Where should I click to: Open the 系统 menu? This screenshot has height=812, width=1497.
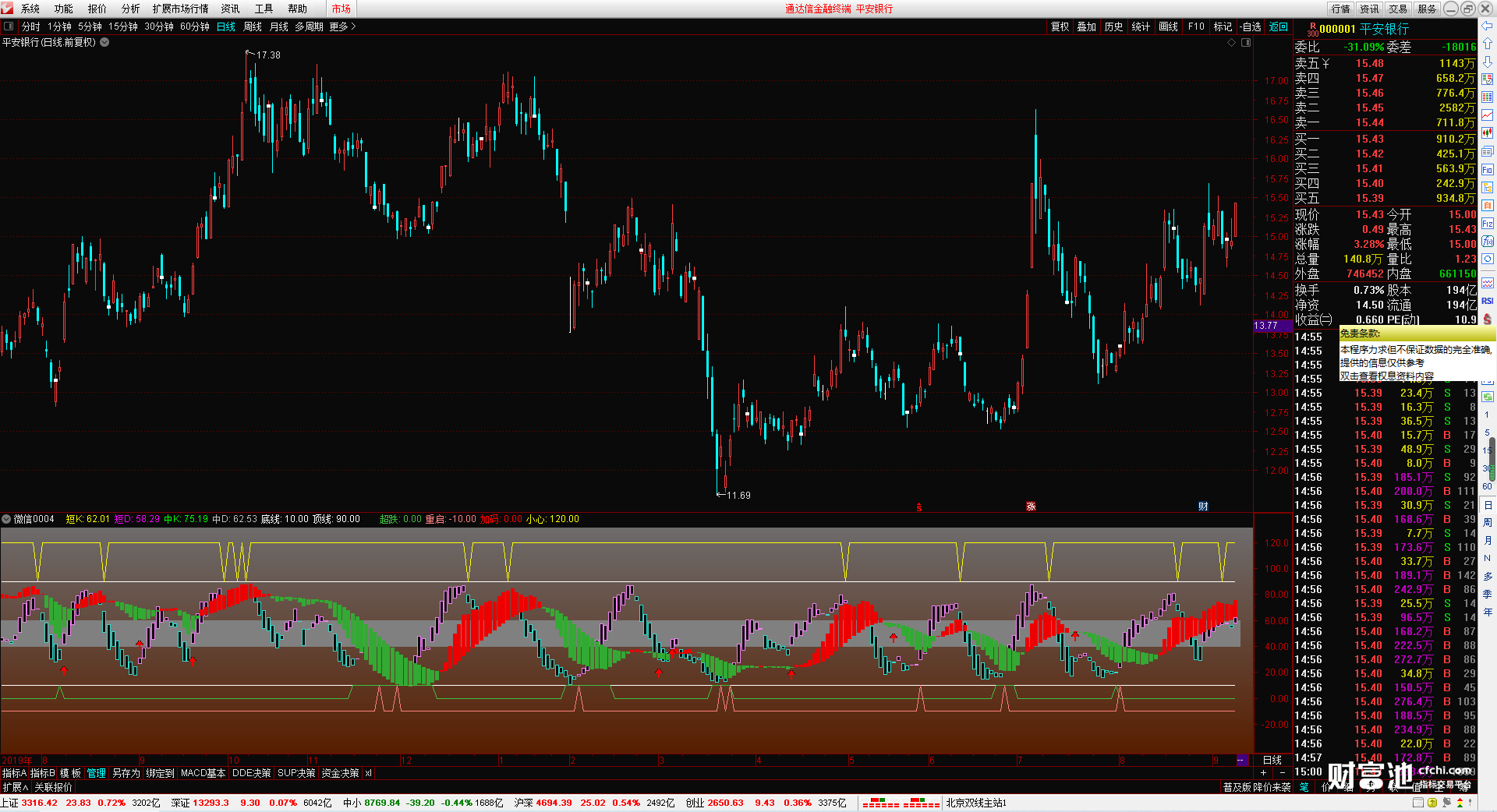(30, 9)
